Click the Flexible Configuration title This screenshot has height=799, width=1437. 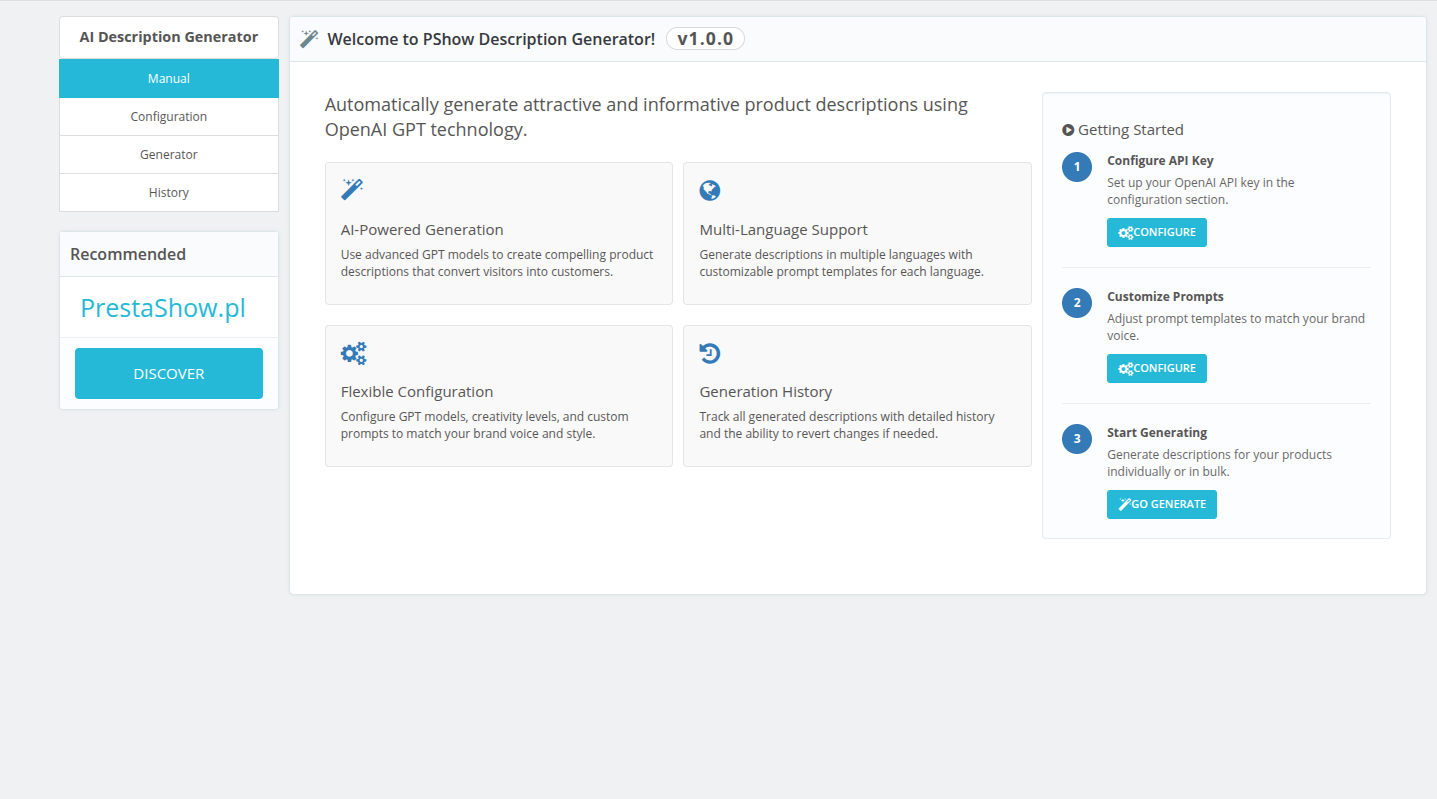tap(417, 392)
